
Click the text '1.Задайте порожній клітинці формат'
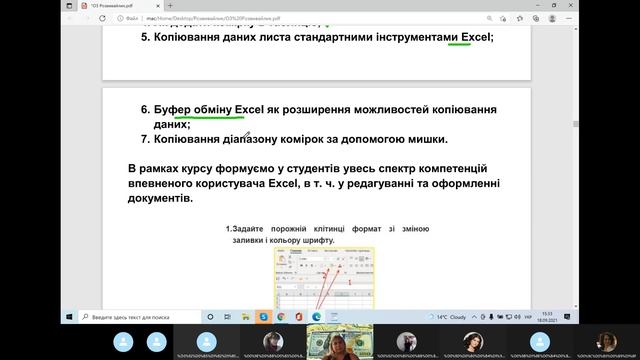[327, 234]
